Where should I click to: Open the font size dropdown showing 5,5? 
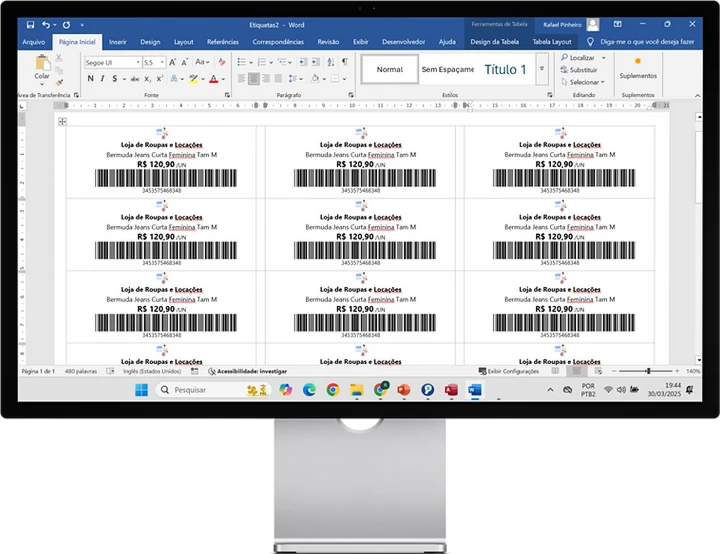click(151, 61)
